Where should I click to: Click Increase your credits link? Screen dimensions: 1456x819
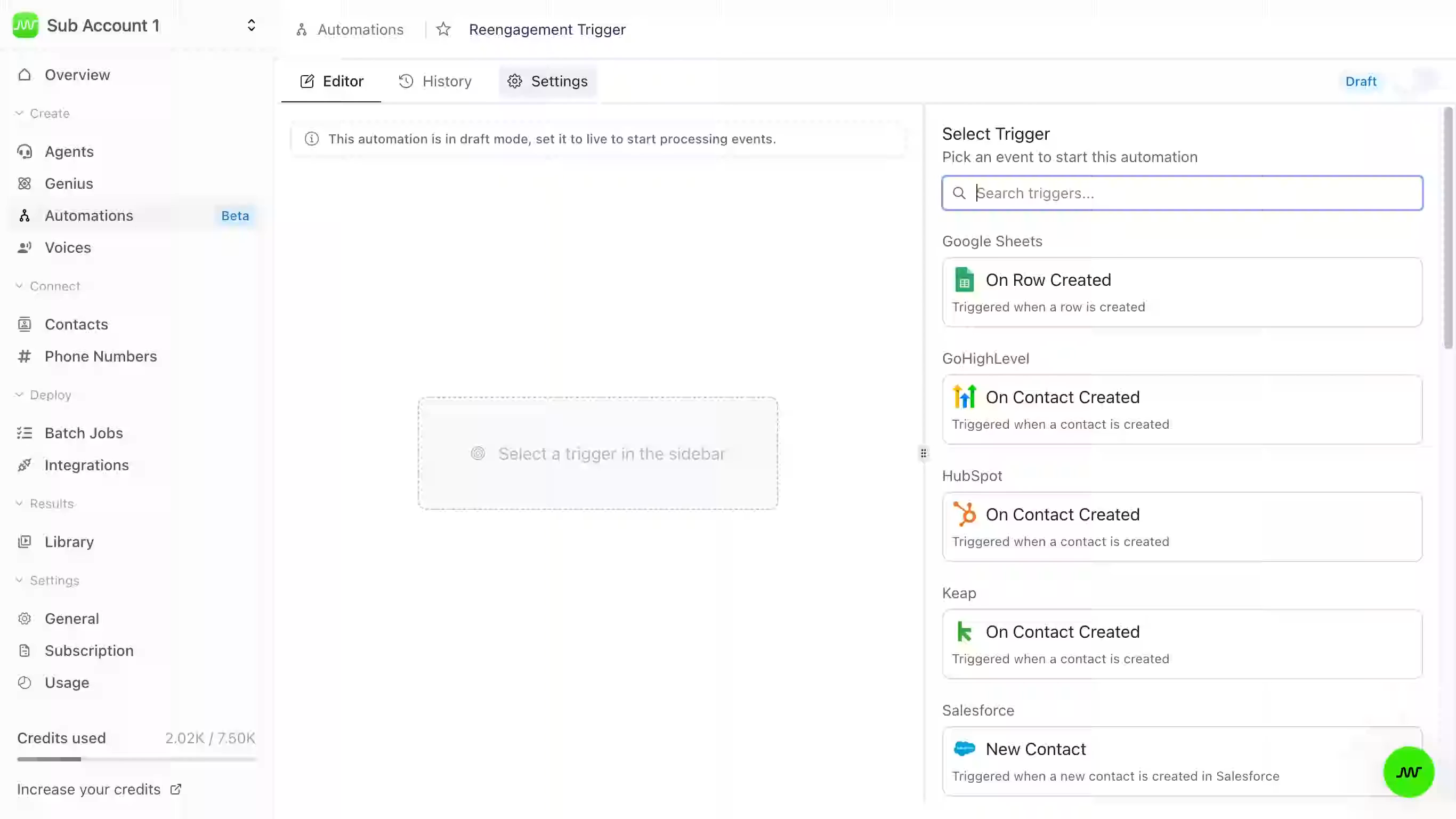89,789
